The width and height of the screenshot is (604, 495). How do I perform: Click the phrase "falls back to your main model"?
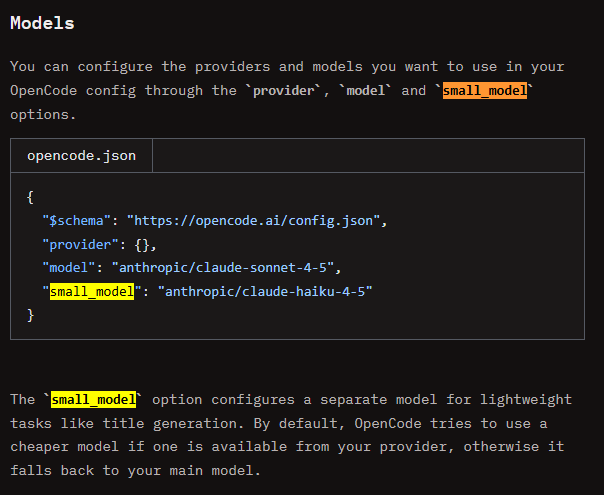point(132,471)
